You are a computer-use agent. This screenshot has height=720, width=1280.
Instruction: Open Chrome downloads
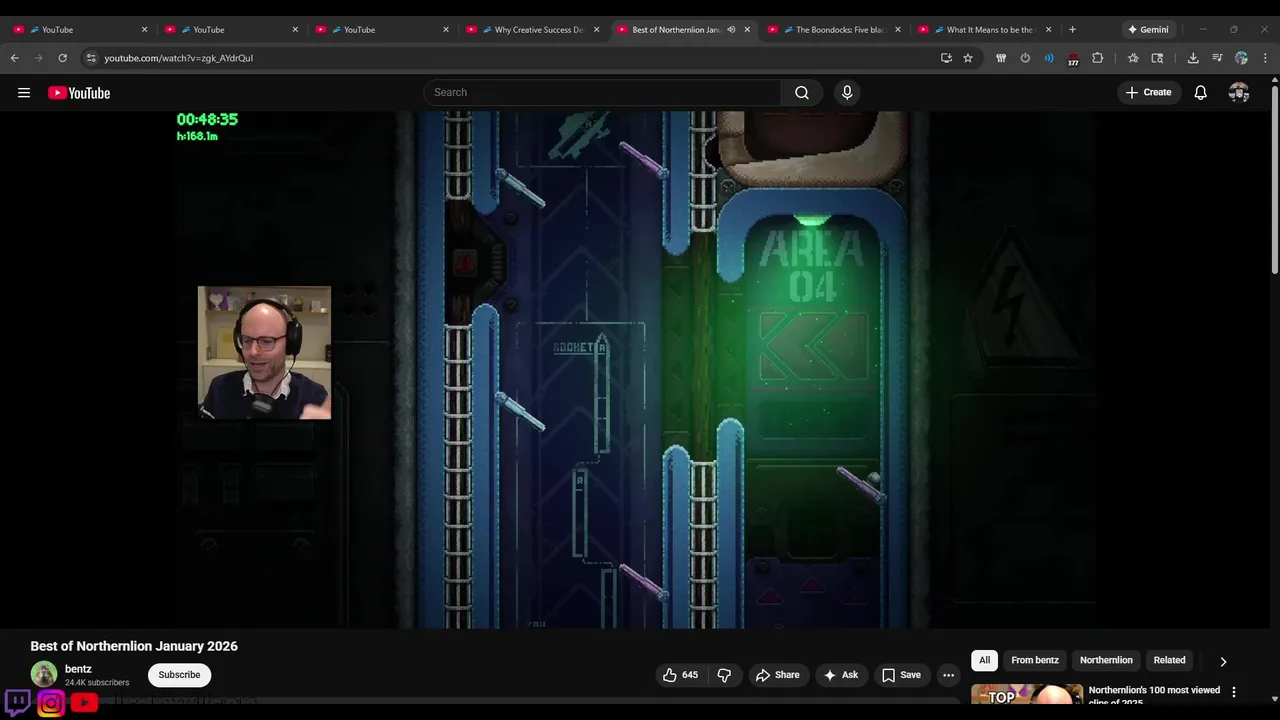point(1193,58)
